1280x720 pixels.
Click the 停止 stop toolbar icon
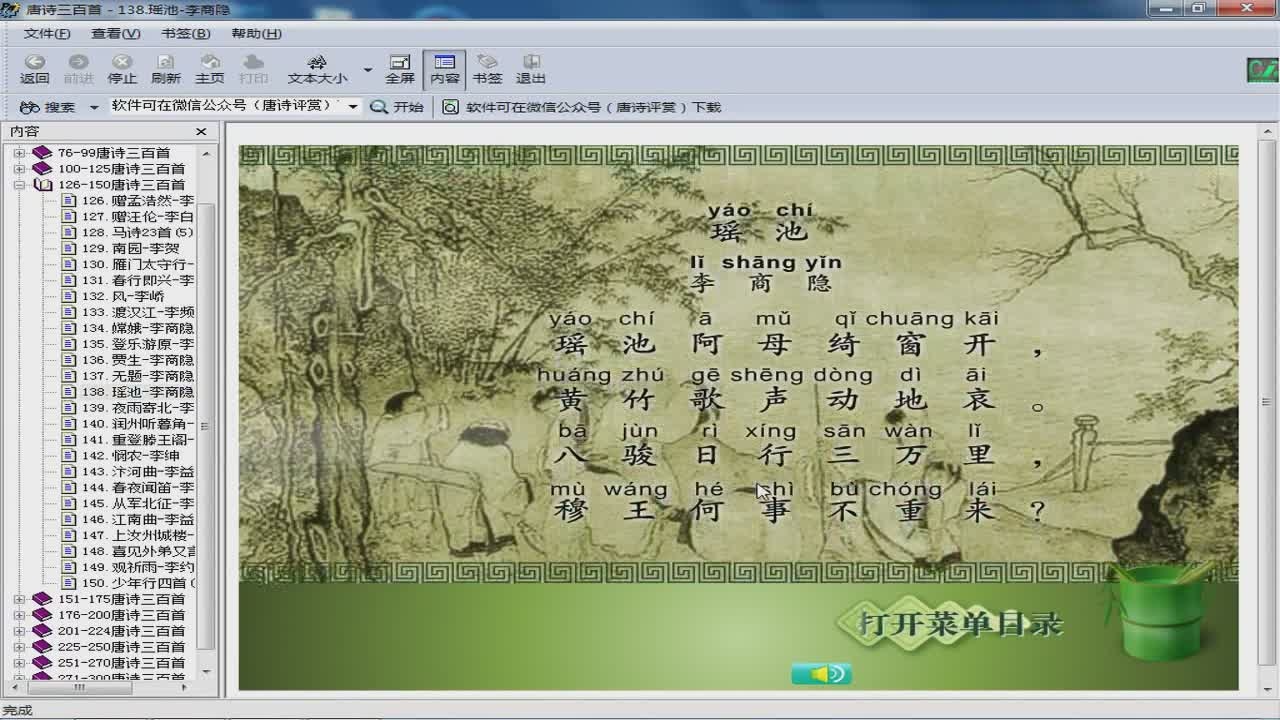[122, 69]
